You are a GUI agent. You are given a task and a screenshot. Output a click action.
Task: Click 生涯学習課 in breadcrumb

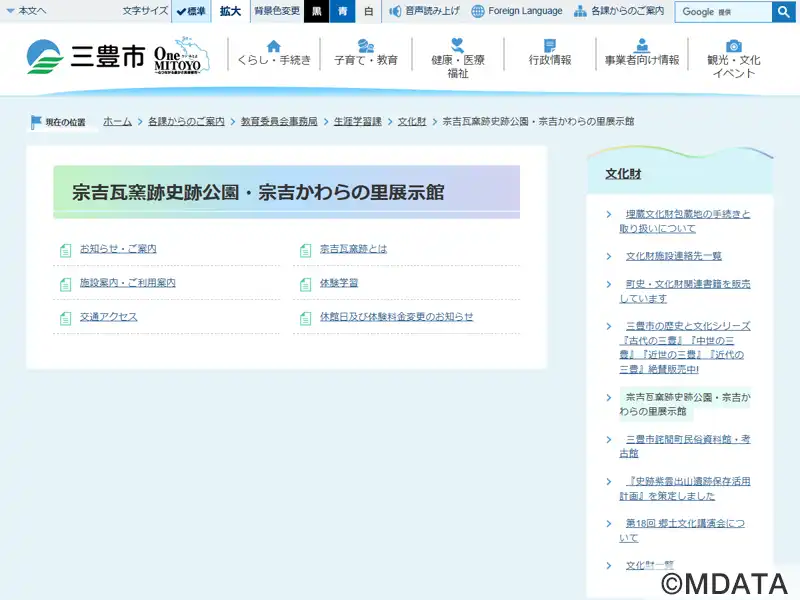[357, 121]
